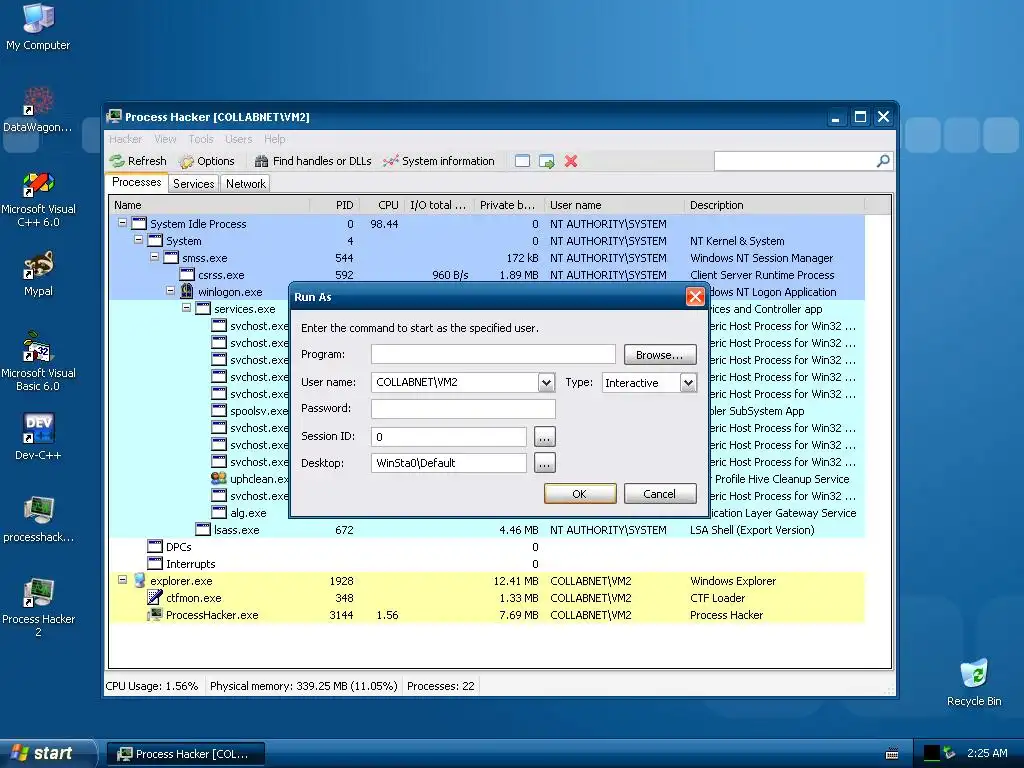The image size is (1024, 768).
Task: Click the Session ID browse ellipsis button
Action: coord(545,437)
